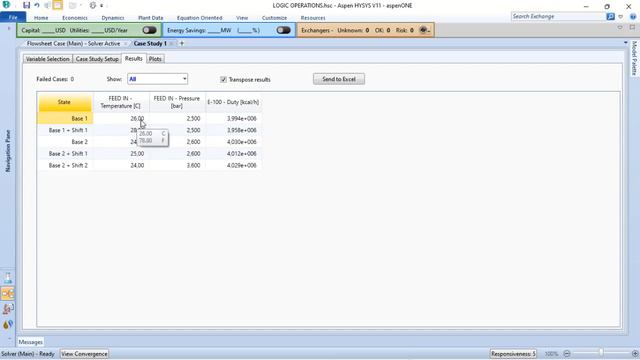This screenshot has height=360, width=640.
Task: Click the Search Exchange magnifier icon
Action: pos(610,17)
